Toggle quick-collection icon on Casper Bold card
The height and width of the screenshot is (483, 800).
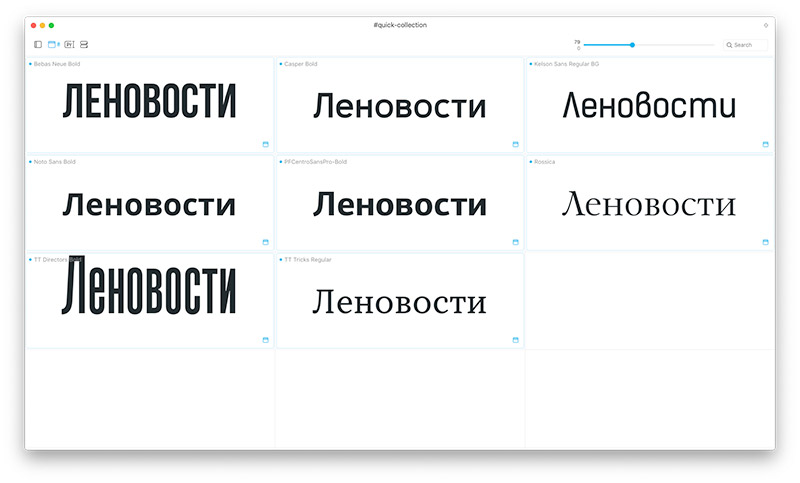point(515,144)
